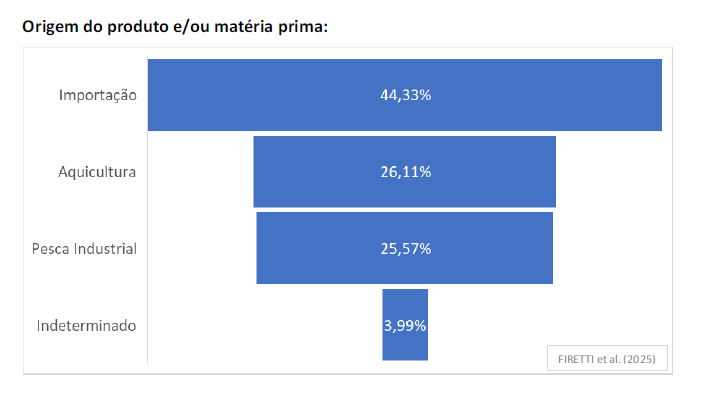Click the 25,57% data label
The image size is (707, 402).
405,248
